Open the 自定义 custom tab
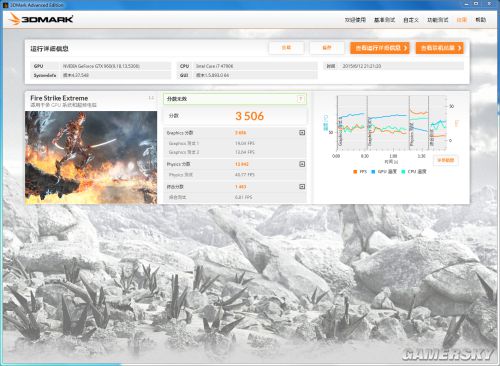500x366 pixels. (411, 20)
